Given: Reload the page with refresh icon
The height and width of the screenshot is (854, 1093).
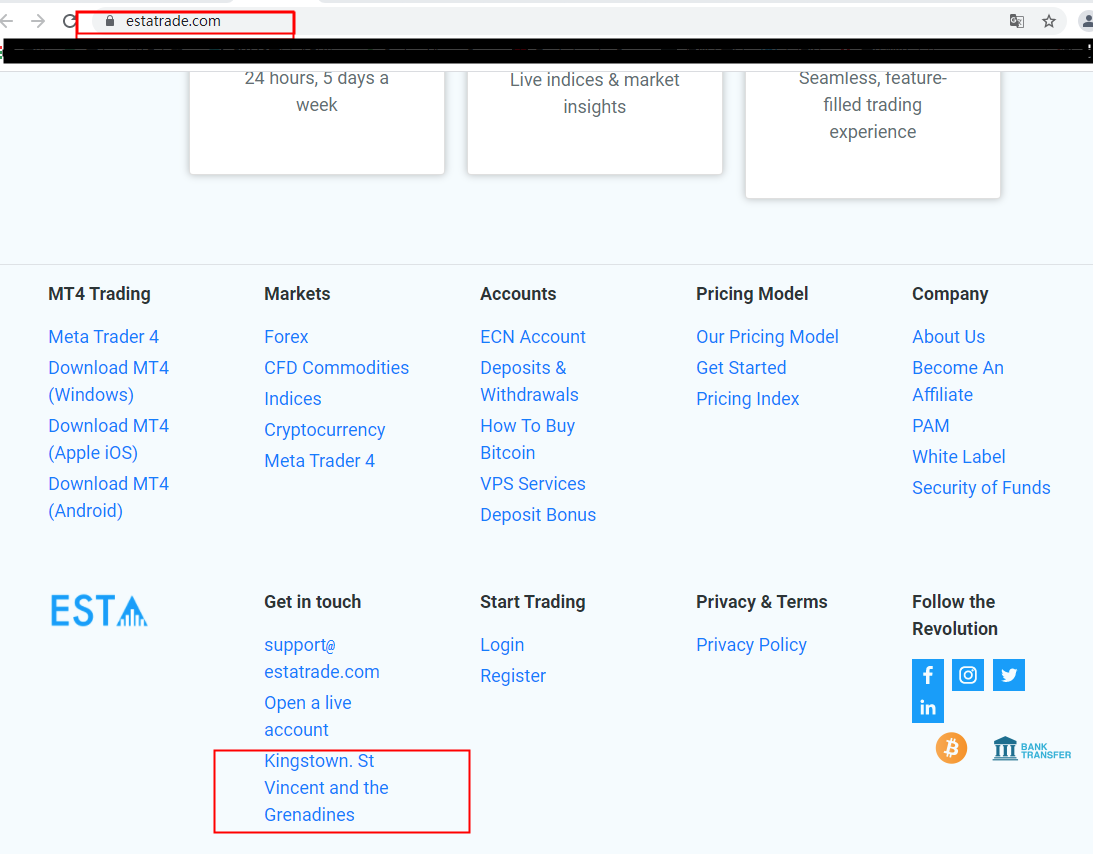Looking at the screenshot, I should coord(69,21).
